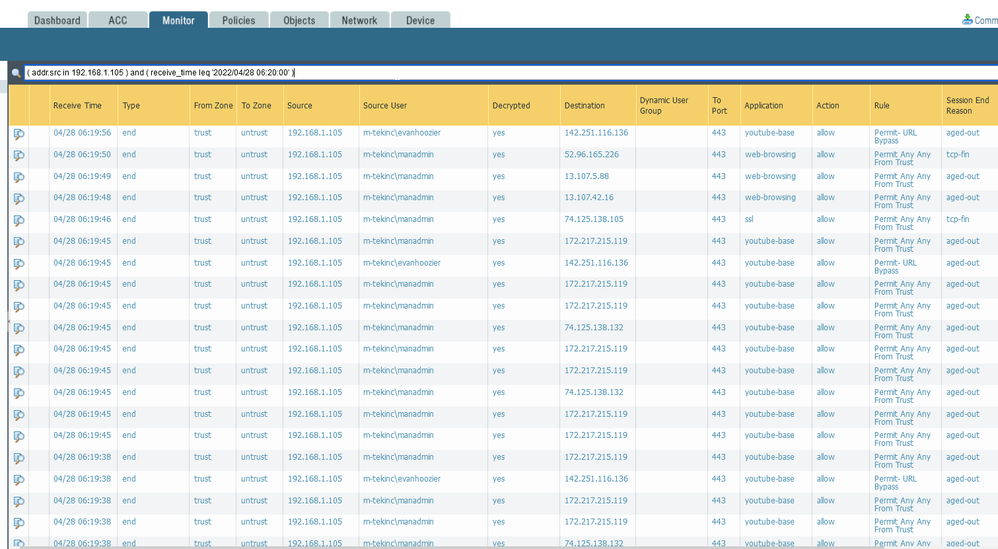Image resolution: width=998 pixels, height=549 pixels.
Task: Click the Session End Reason column header
Action: click(x=967, y=105)
